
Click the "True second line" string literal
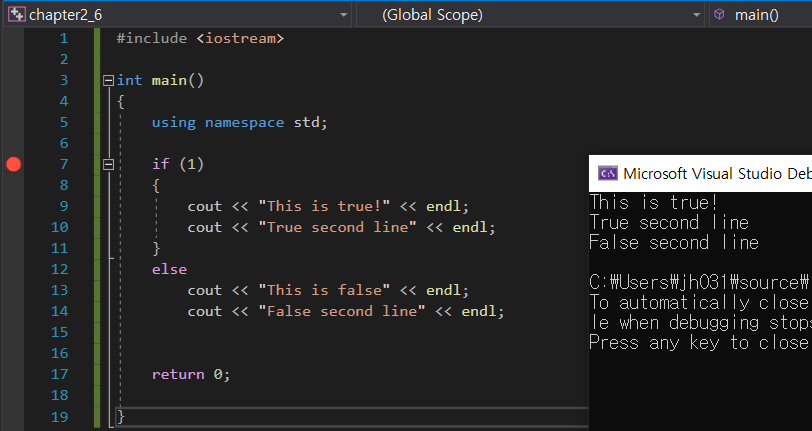pos(337,227)
